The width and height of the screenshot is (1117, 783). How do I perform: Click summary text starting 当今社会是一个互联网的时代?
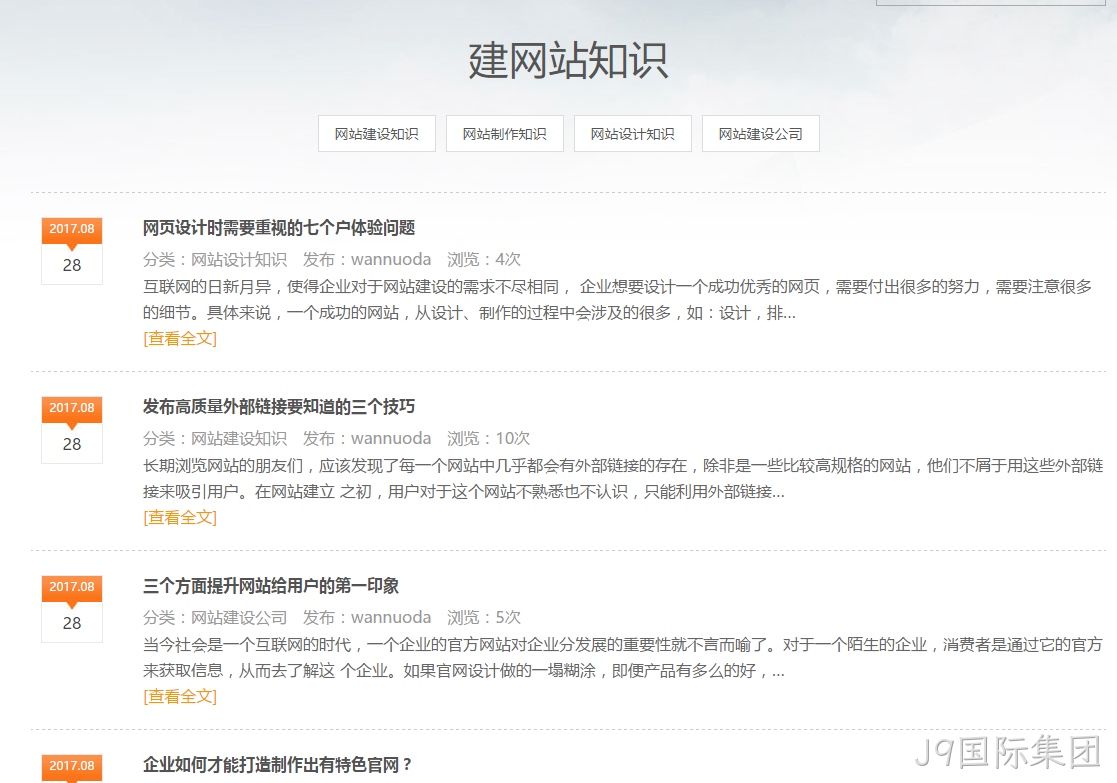pos(623,658)
